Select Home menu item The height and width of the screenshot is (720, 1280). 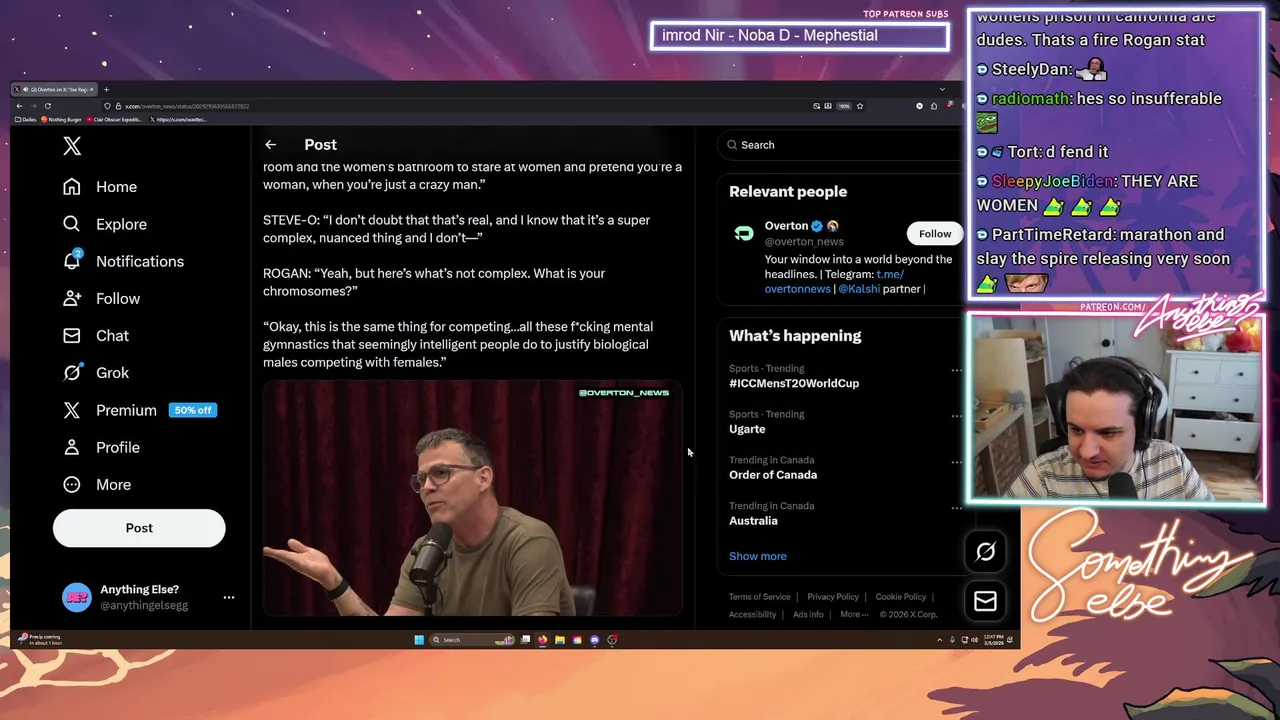pyautogui.click(x=116, y=187)
